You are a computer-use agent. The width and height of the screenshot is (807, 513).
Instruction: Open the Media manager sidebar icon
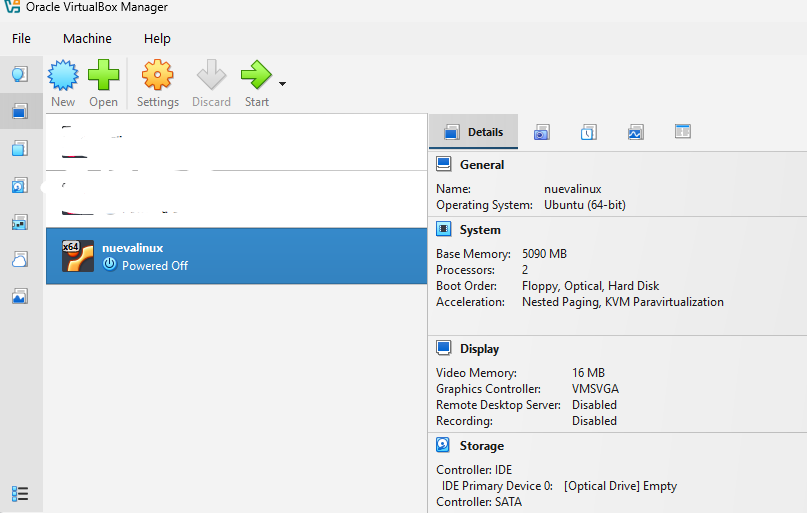pos(20,186)
